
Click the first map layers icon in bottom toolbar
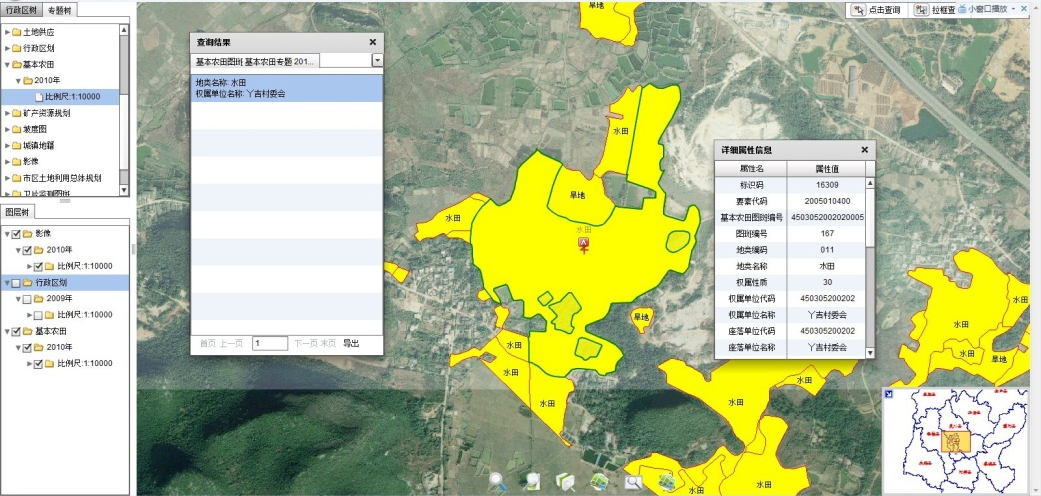click(599, 481)
